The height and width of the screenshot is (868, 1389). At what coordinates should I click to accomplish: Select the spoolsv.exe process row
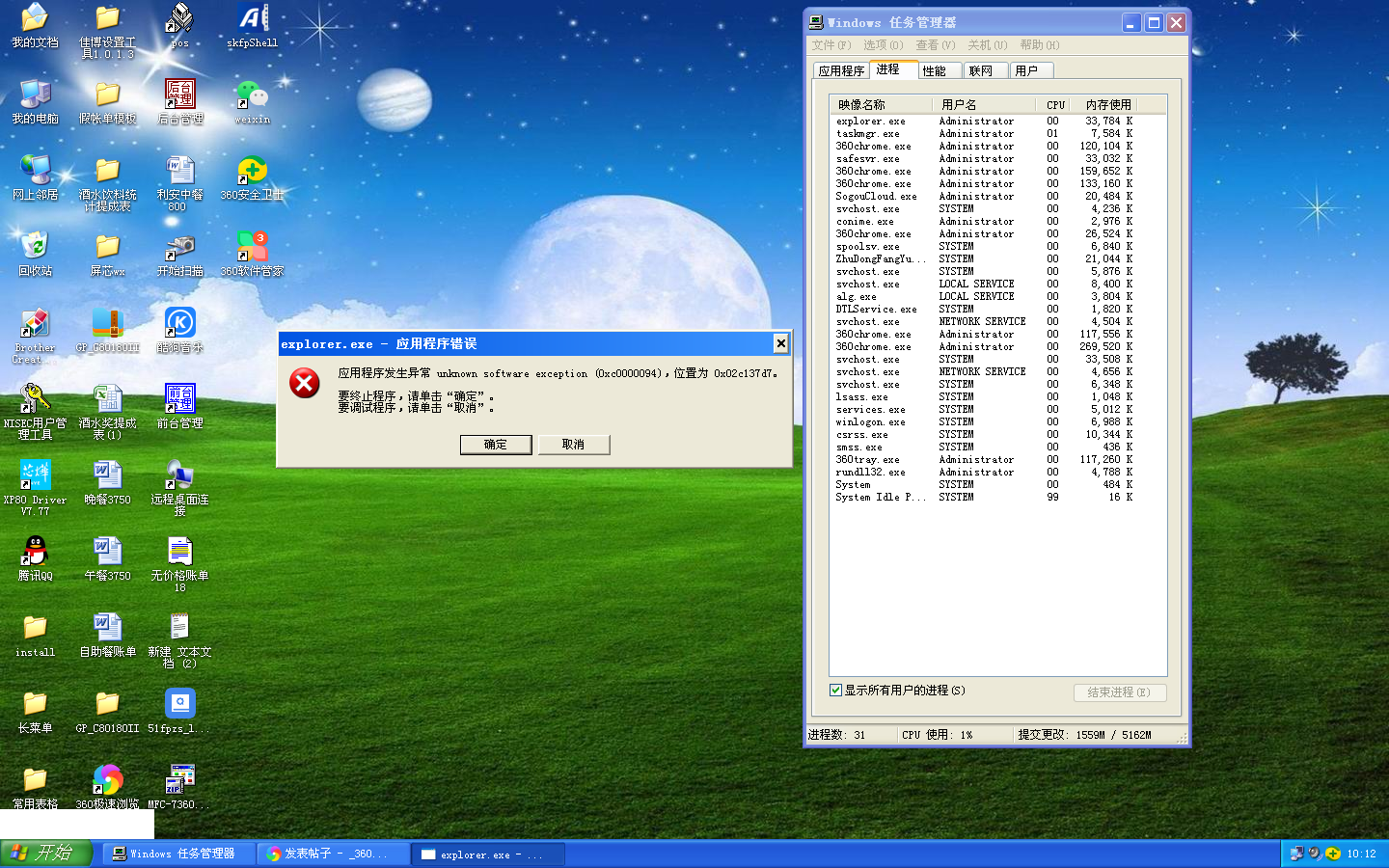coord(998,247)
